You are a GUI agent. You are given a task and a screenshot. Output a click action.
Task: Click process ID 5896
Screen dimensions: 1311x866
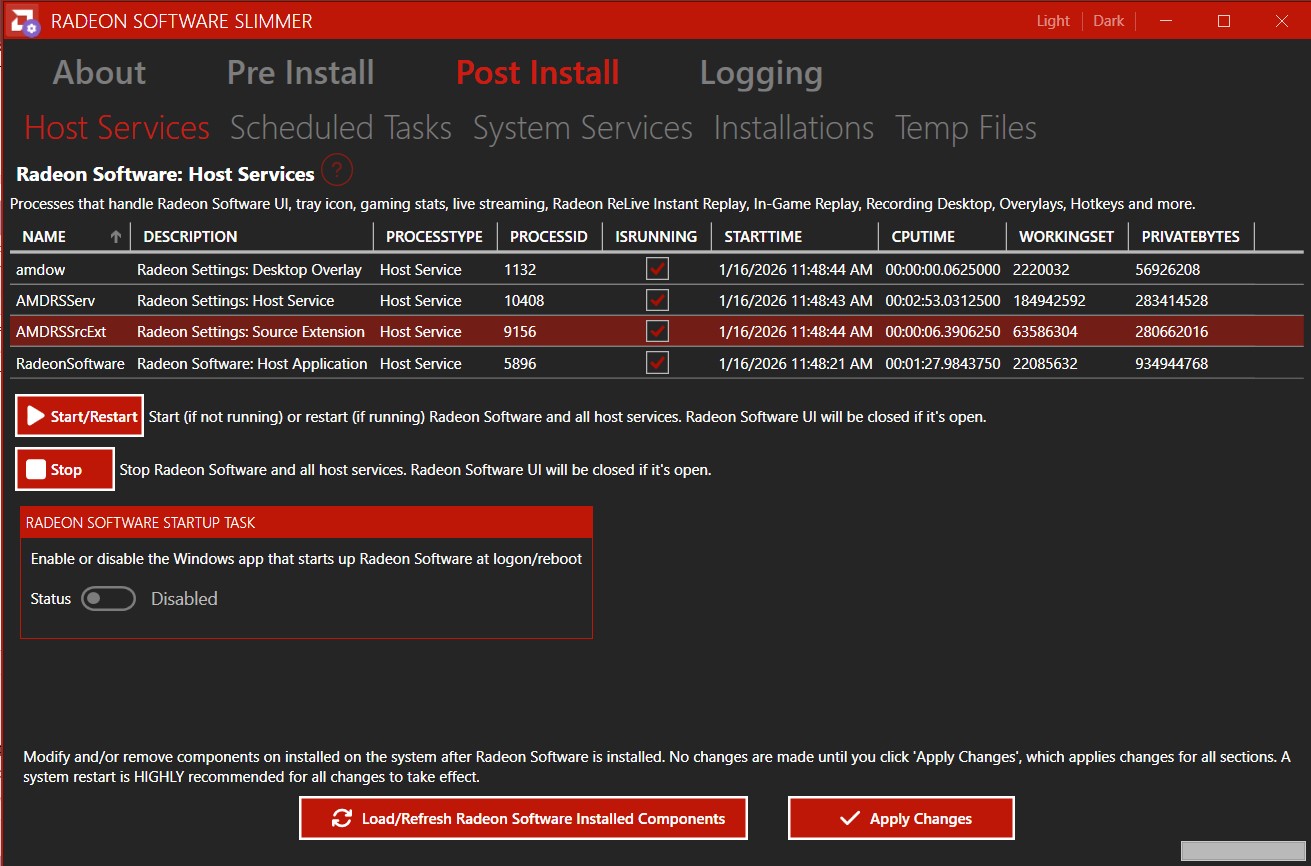pyautogui.click(x=520, y=364)
